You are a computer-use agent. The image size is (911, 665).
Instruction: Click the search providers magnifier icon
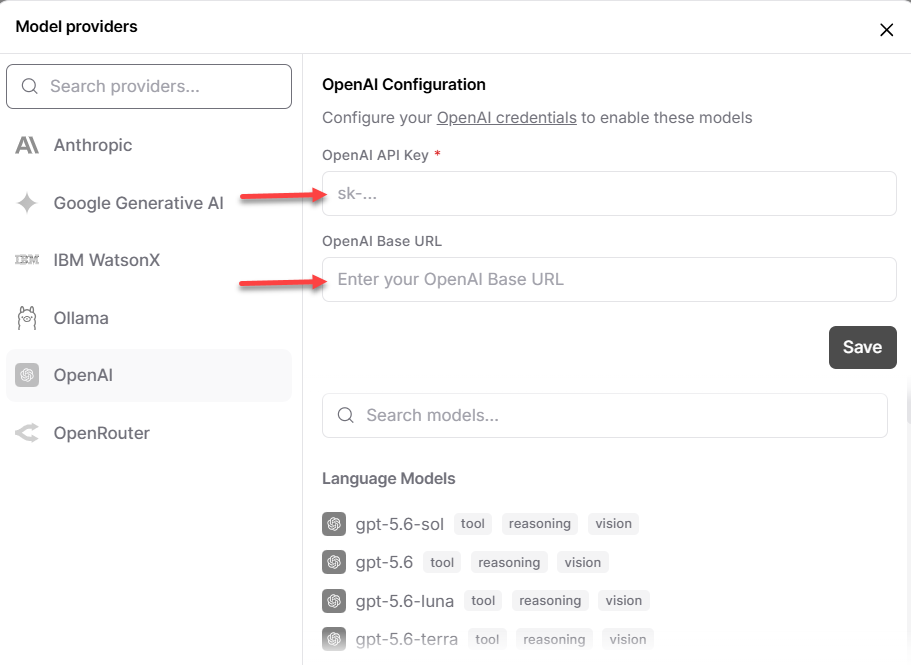pos(30,87)
